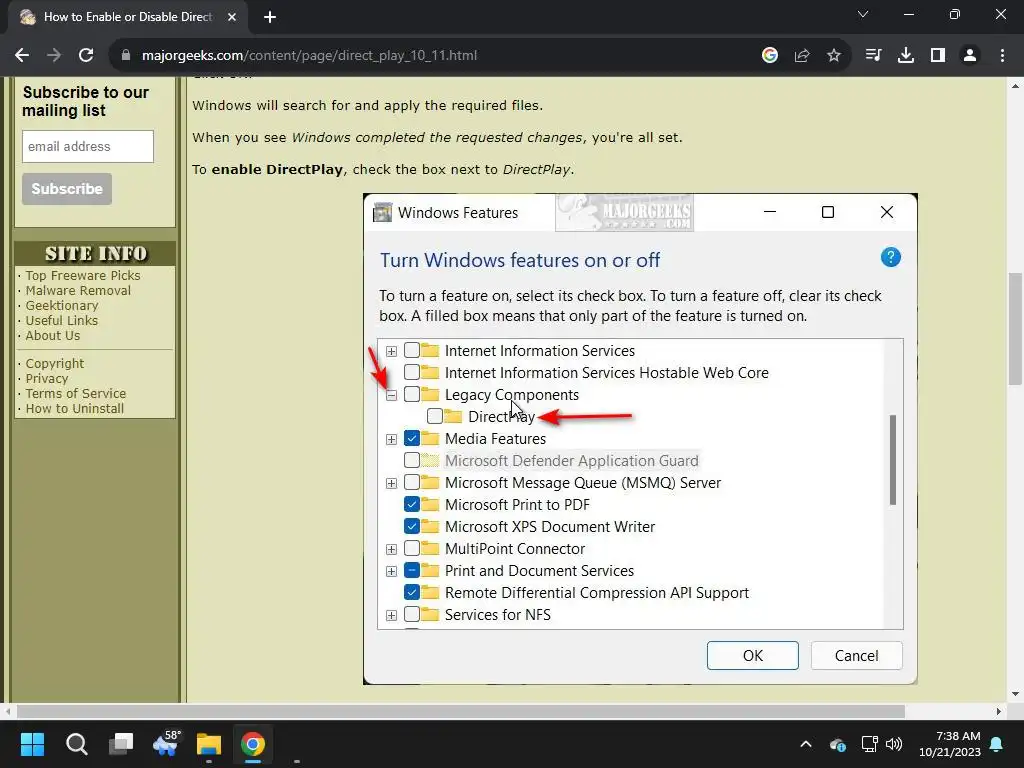This screenshot has width=1024, height=768.
Task: Open the Chrome profile menu
Action: coord(970,56)
